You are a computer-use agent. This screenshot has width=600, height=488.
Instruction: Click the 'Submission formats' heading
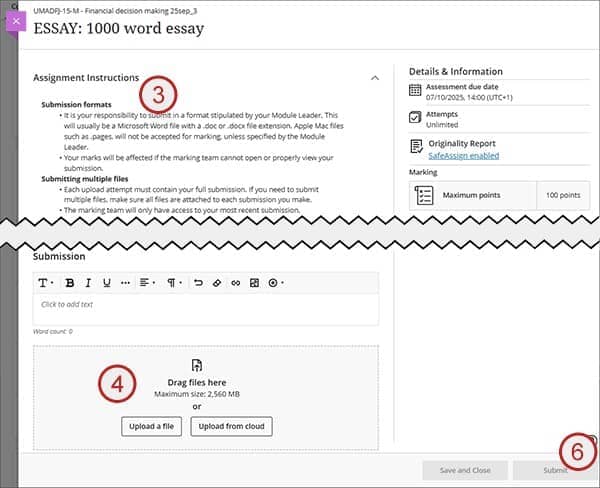point(77,104)
